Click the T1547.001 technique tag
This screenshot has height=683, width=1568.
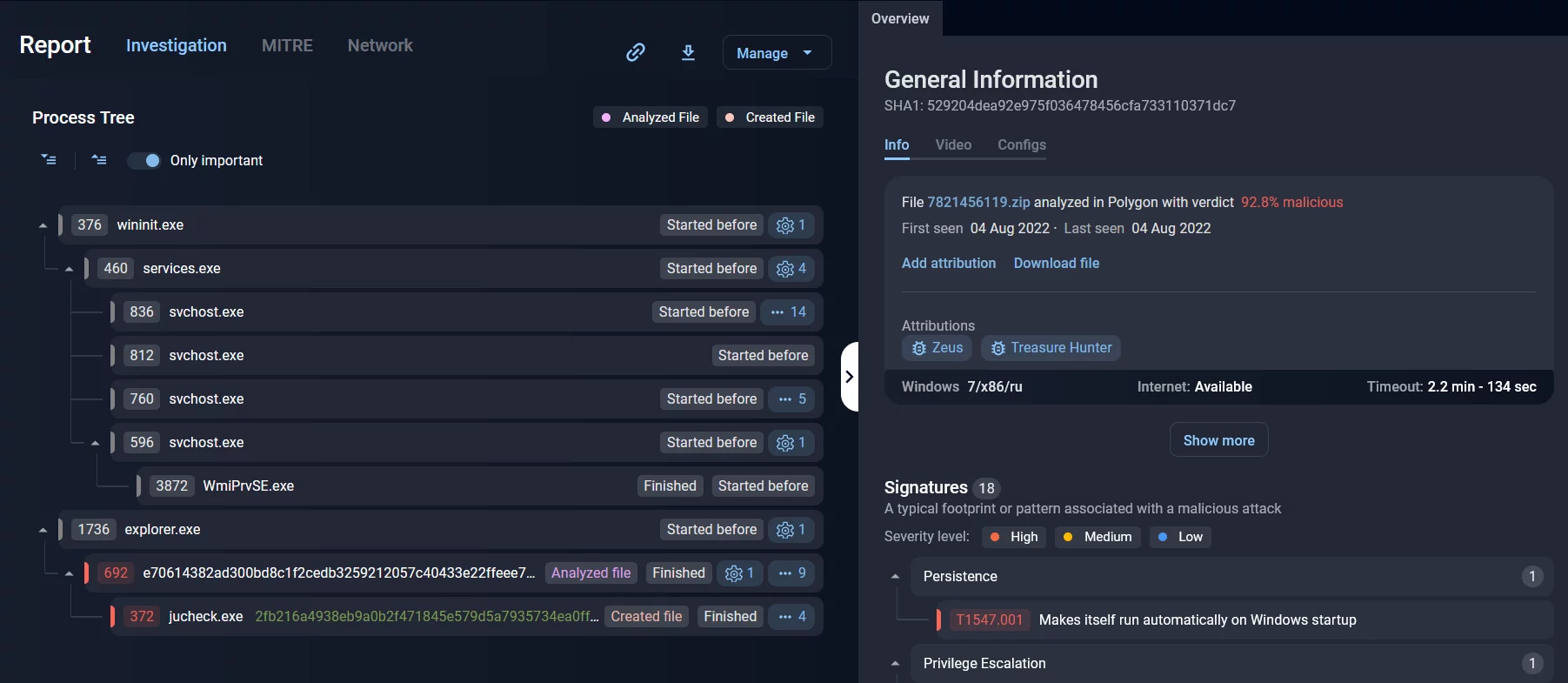tap(989, 619)
